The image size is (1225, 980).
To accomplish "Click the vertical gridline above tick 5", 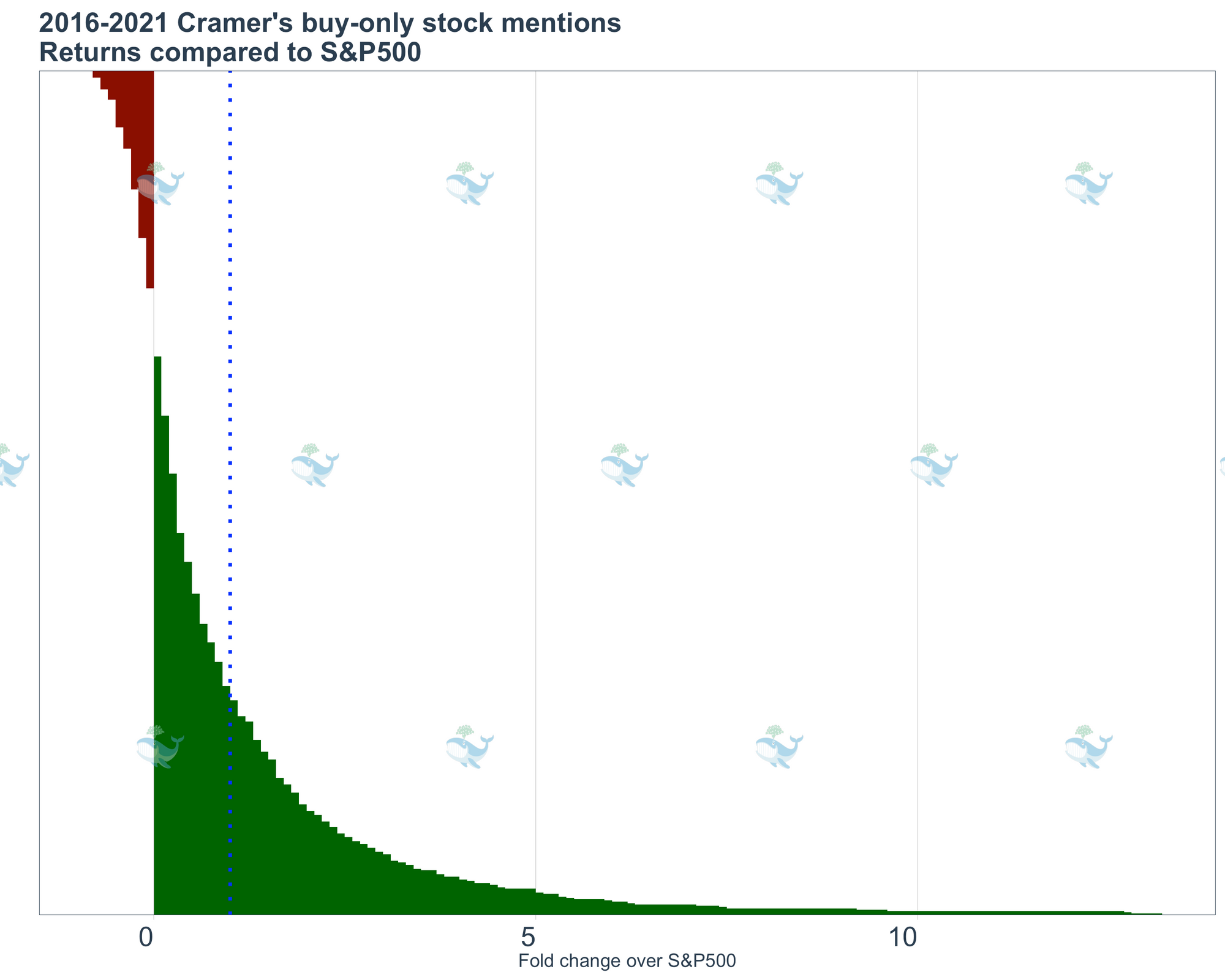I will coord(536,478).
